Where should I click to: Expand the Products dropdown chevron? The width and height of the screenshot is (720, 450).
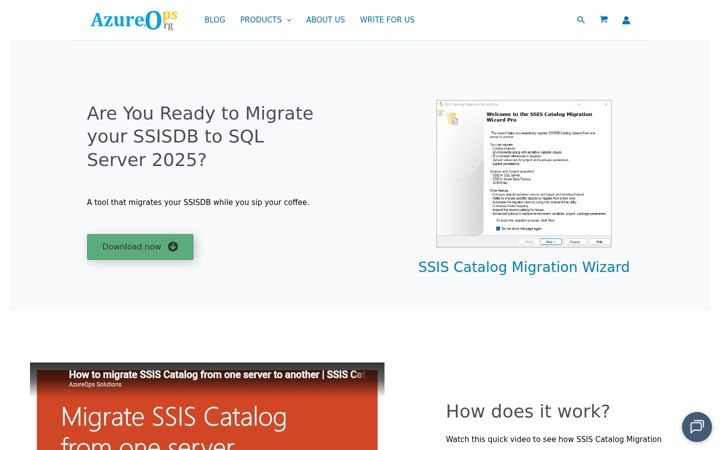[289, 20]
